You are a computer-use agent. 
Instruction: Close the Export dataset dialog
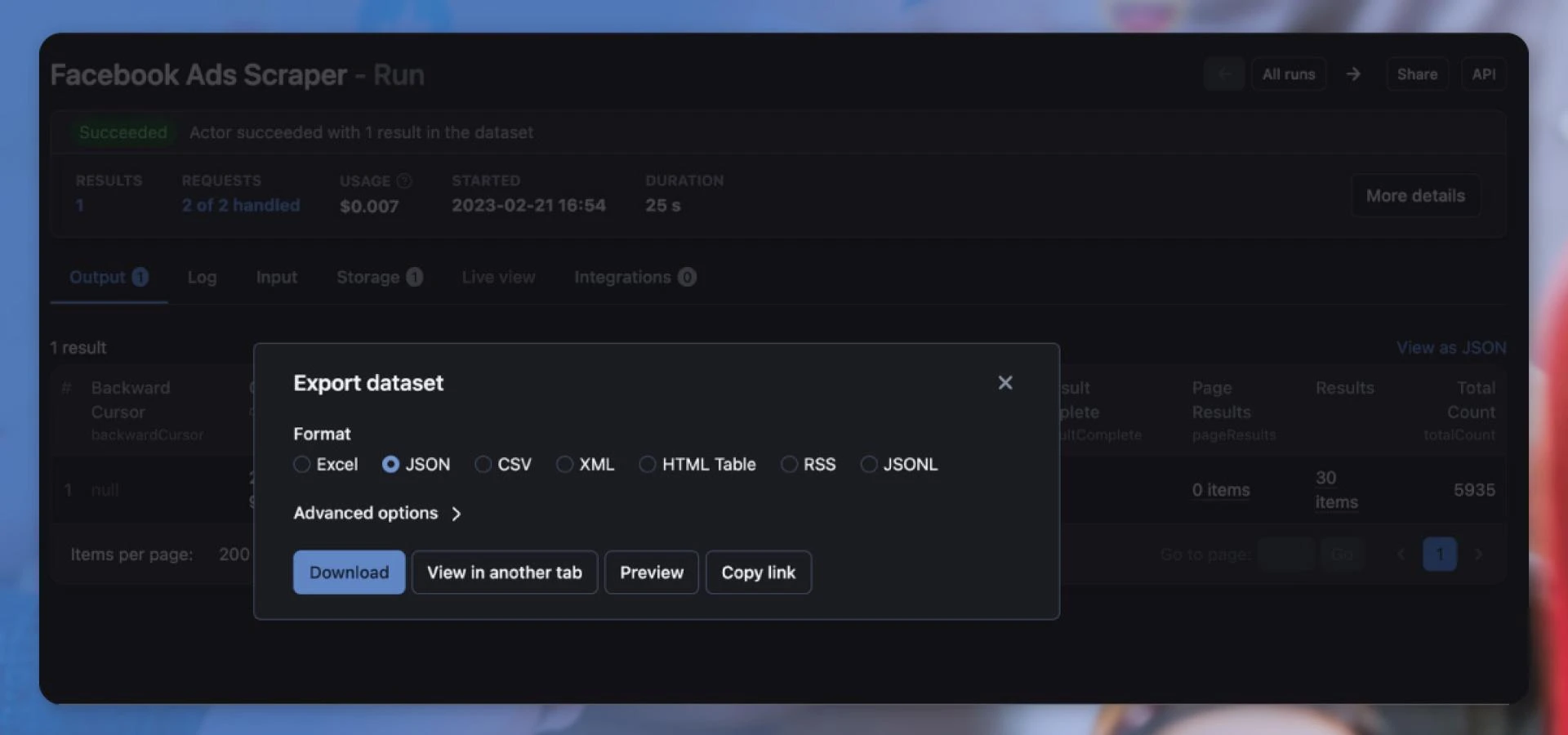click(x=1005, y=383)
